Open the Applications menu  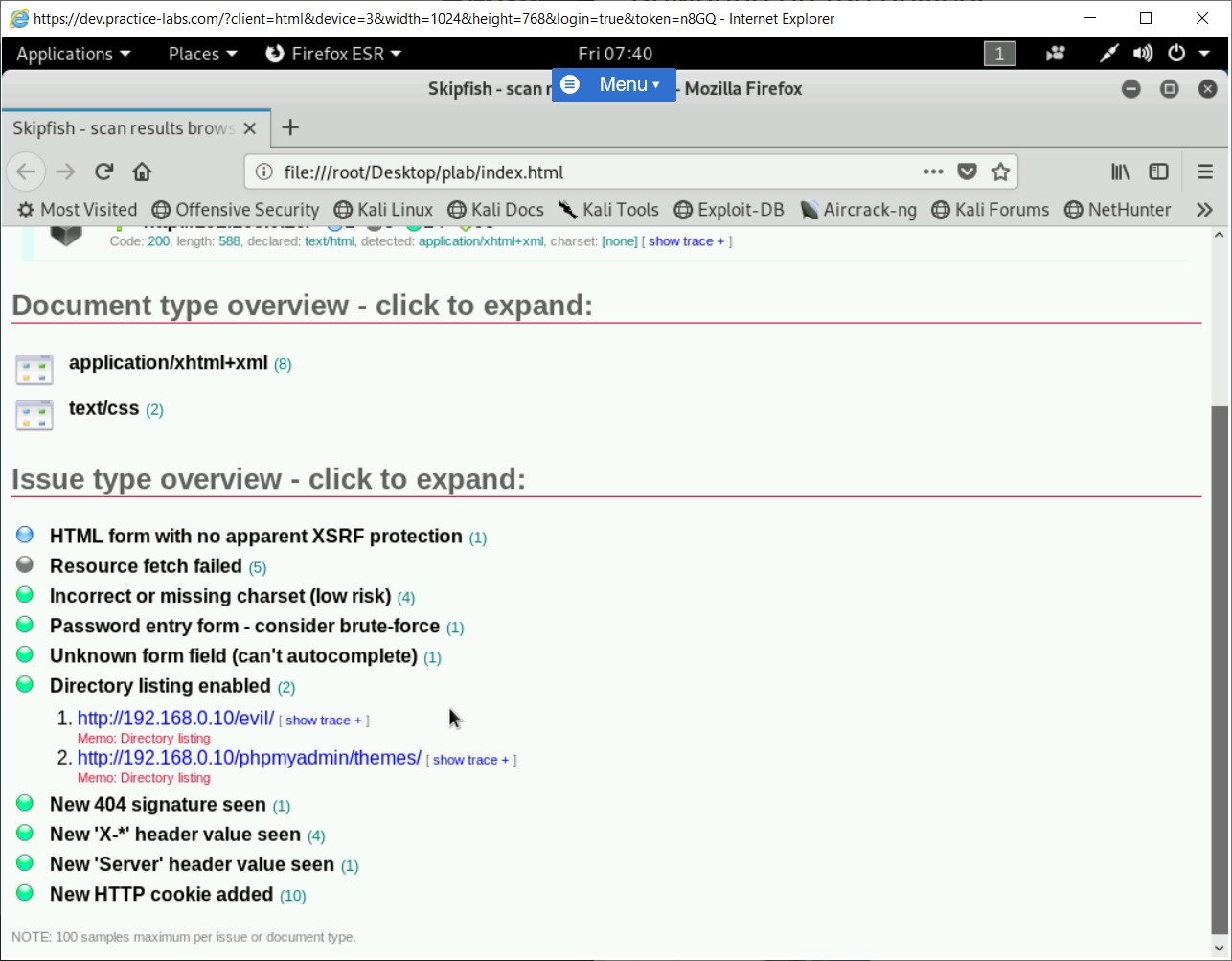point(71,54)
